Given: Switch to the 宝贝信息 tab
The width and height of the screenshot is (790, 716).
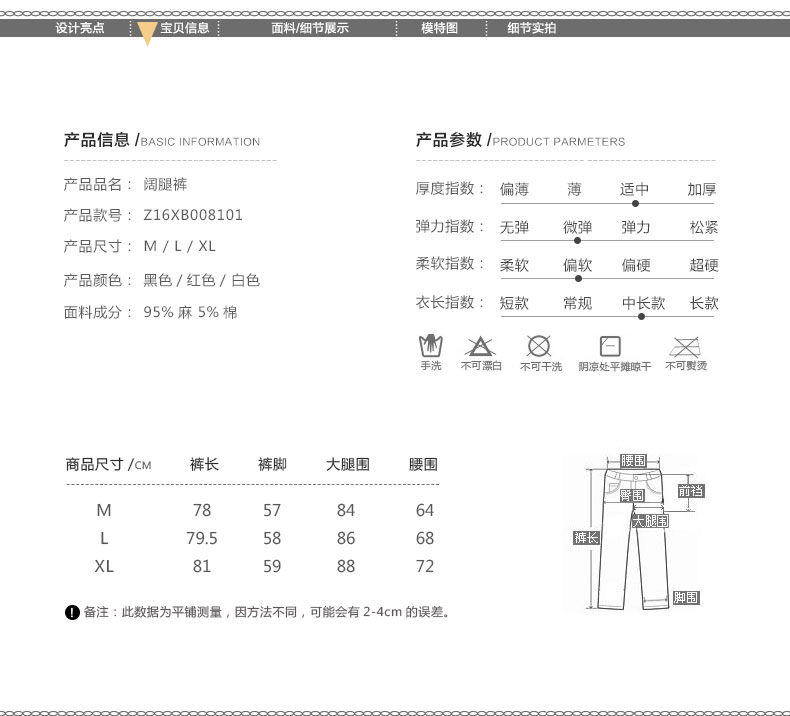Looking at the screenshot, I should [185, 28].
